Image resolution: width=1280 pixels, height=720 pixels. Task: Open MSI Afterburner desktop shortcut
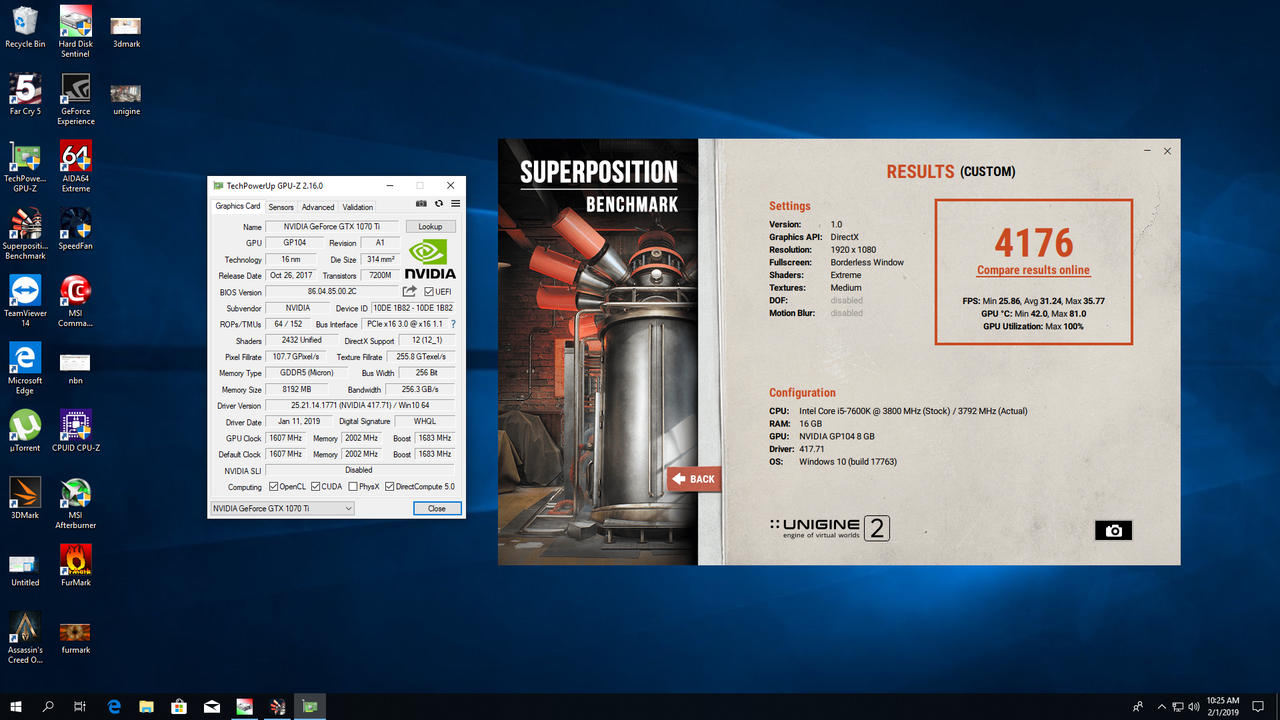(76, 502)
